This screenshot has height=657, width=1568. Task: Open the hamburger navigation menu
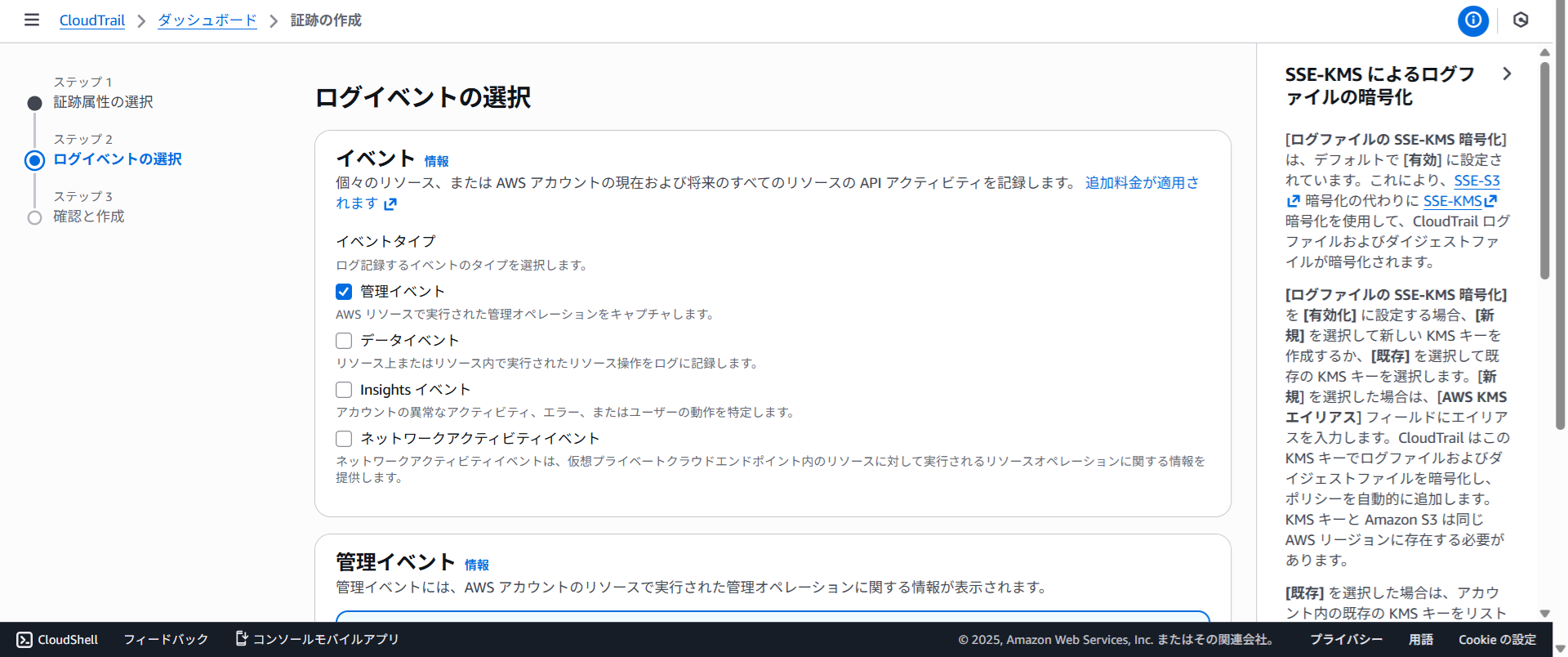[32, 20]
